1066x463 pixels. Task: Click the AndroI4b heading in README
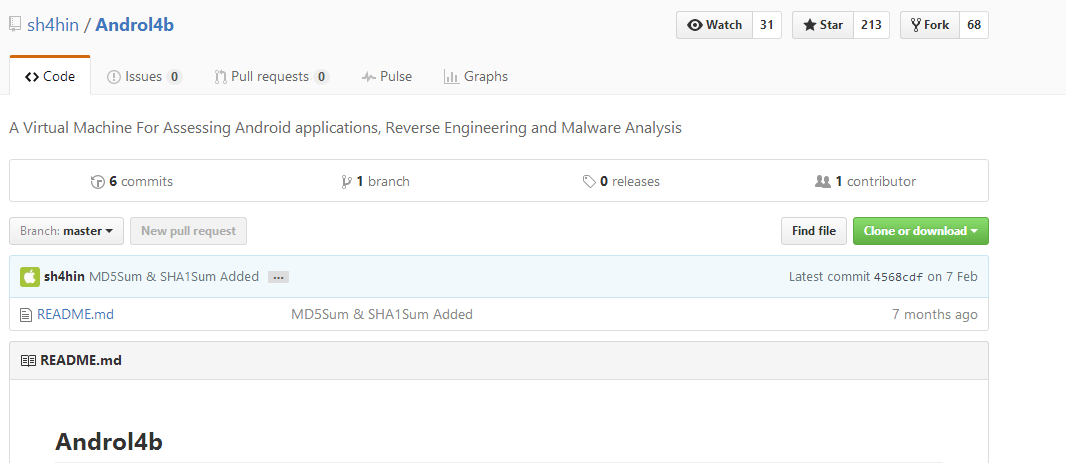[109, 442]
